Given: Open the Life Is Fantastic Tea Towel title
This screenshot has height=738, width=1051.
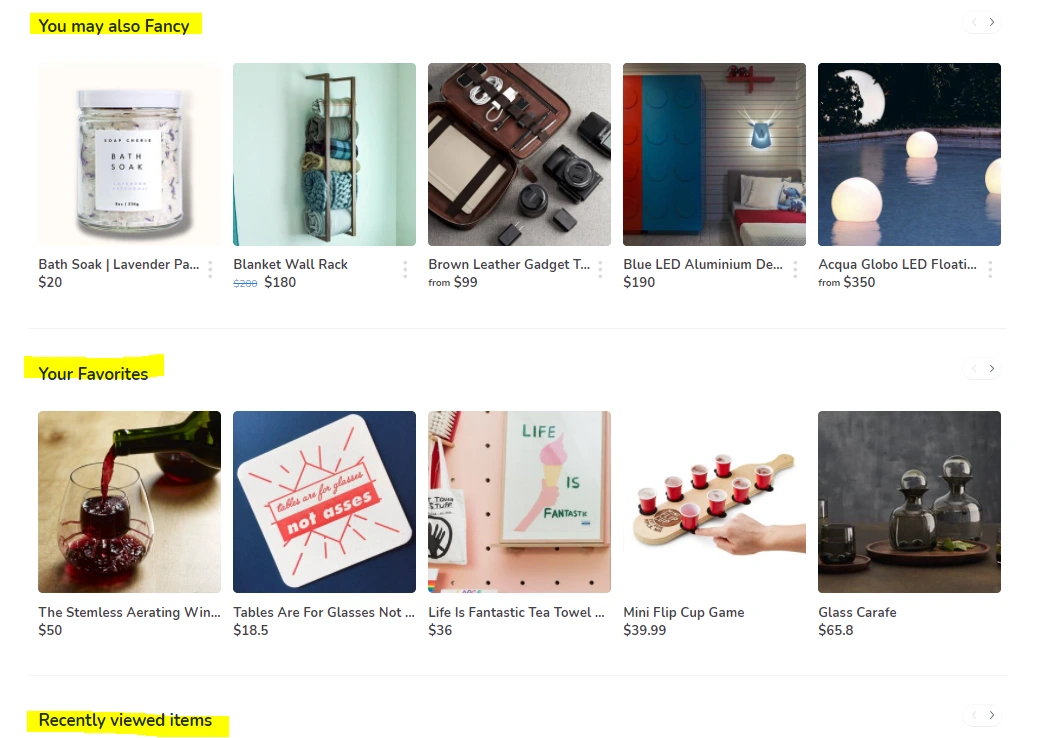Looking at the screenshot, I should tap(516, 612).
